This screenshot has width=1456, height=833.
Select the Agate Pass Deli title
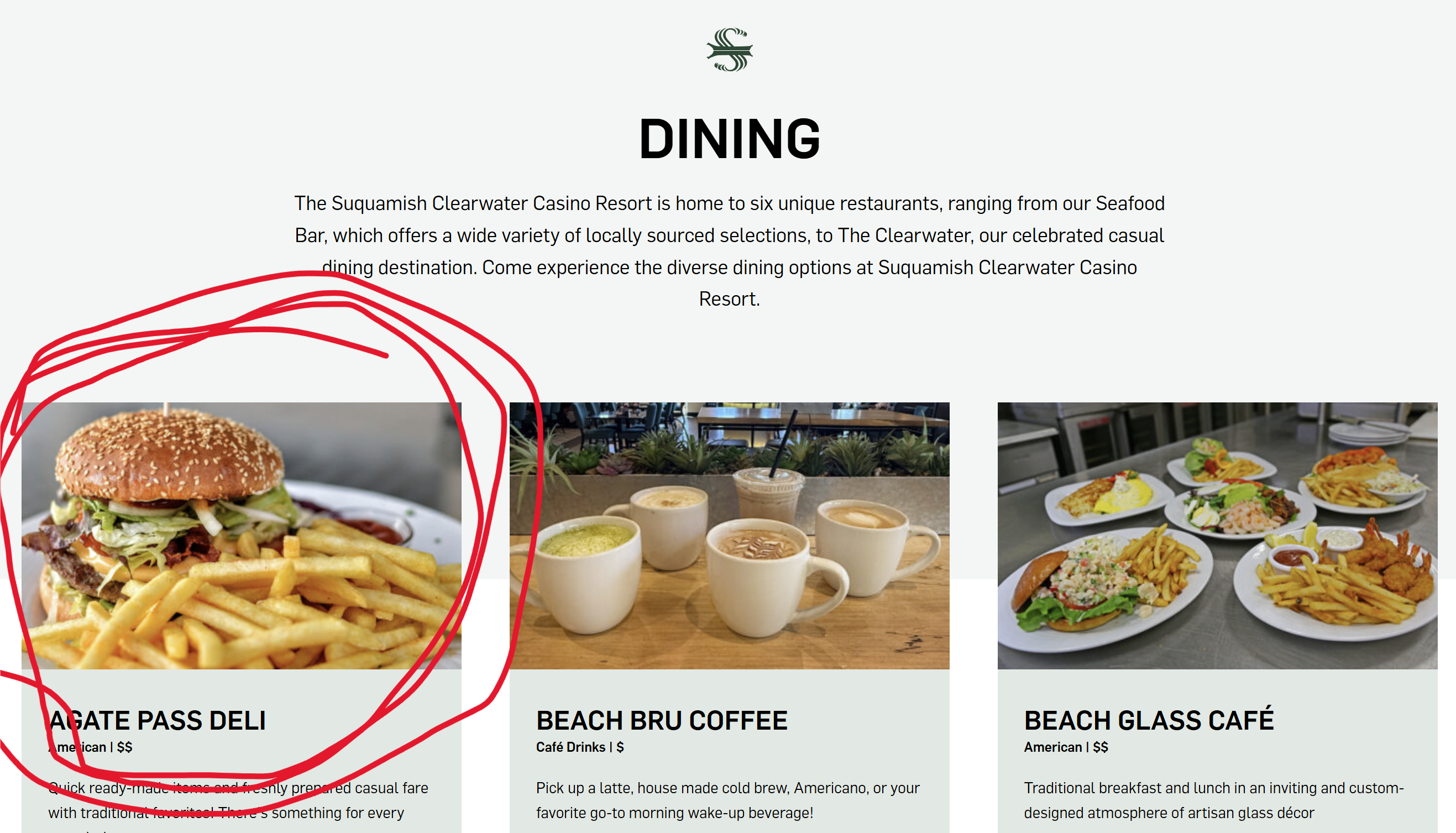[158, 720]
